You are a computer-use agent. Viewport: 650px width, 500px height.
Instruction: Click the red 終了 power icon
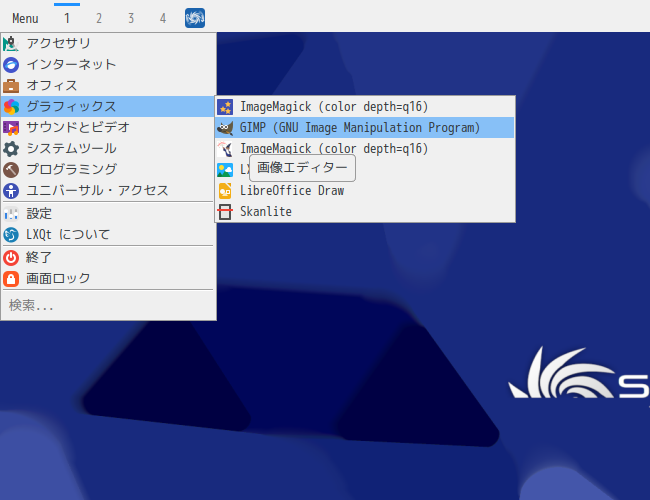(x=11, y=257)
